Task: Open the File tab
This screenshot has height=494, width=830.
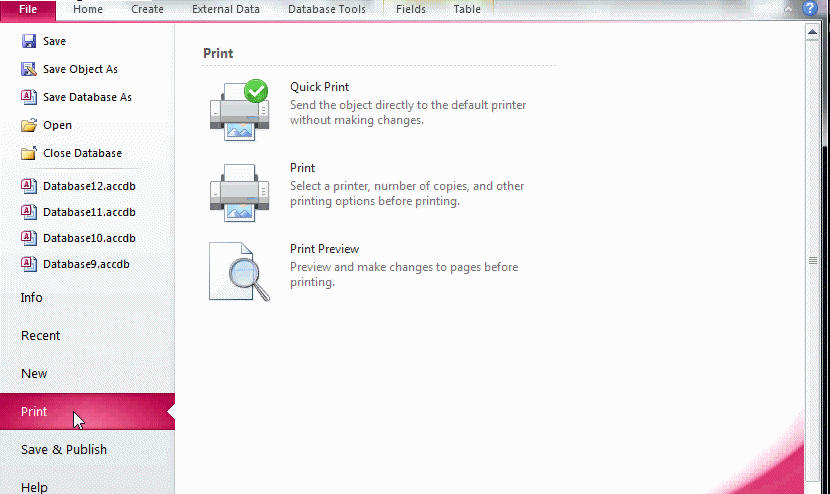Action: (28, 10)
